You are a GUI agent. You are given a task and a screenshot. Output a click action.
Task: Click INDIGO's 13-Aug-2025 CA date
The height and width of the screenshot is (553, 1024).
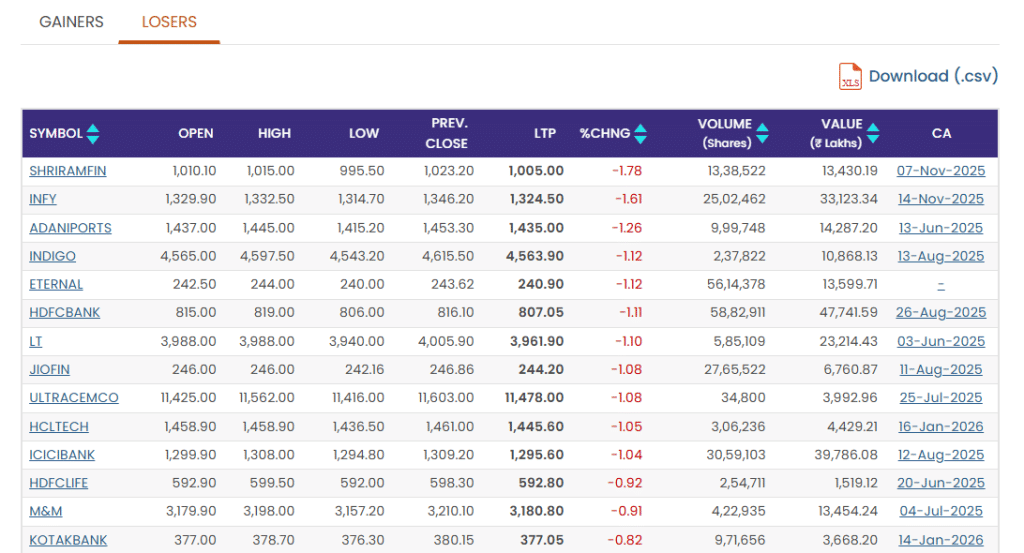point(940,256)
